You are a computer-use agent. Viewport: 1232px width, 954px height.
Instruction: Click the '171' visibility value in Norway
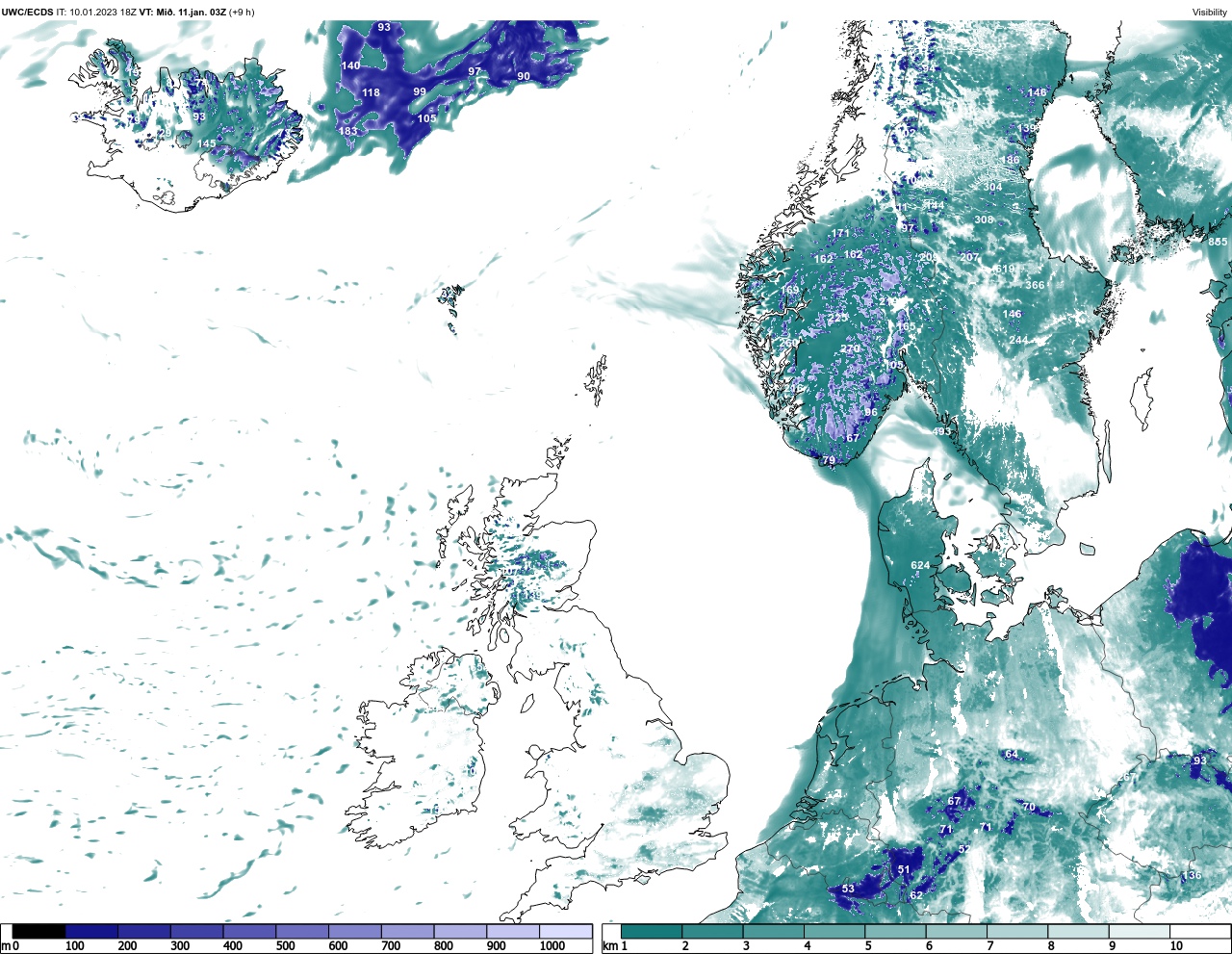(x=840, y=233)
